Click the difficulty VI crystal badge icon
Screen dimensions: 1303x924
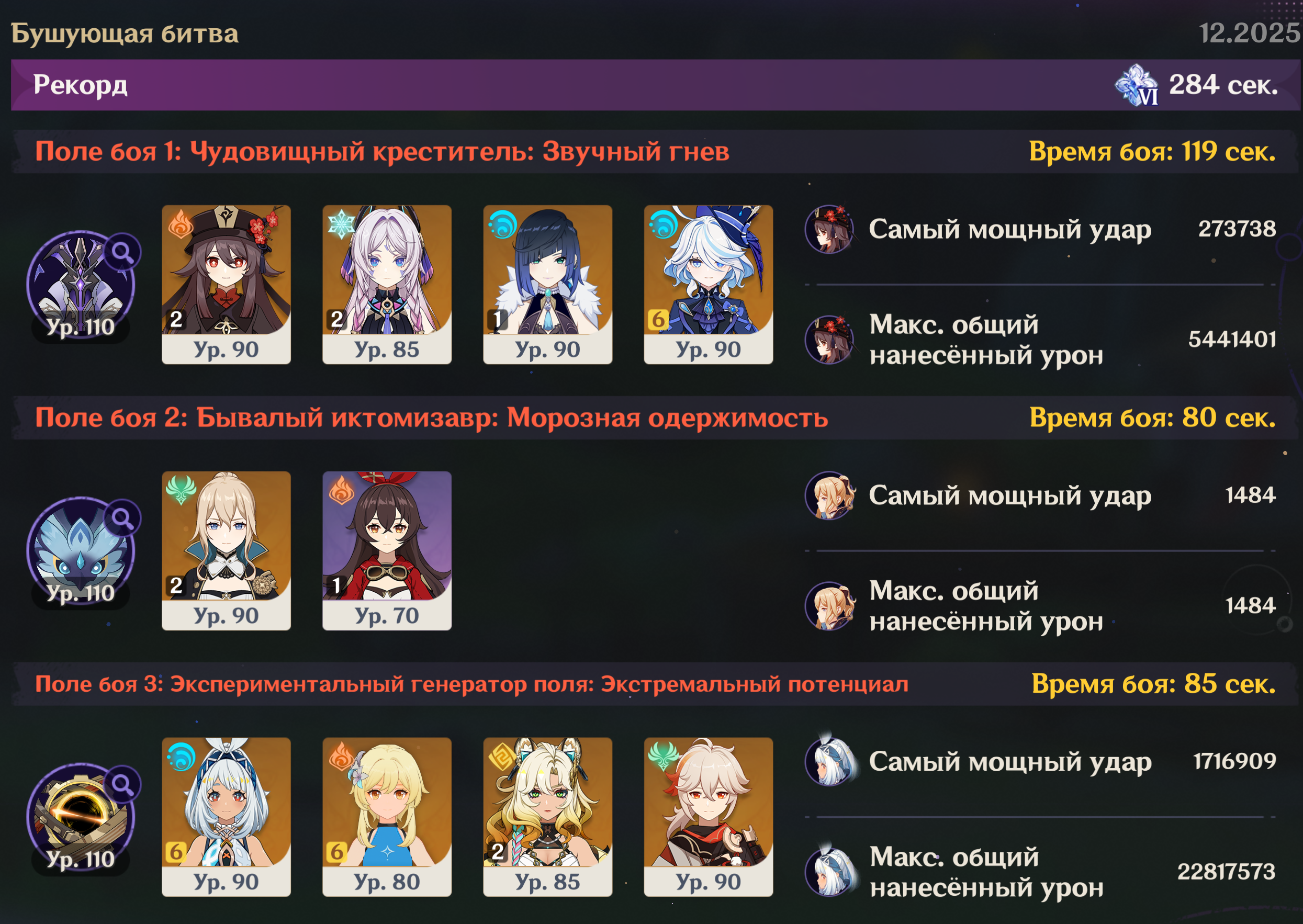coord(1136,85)
